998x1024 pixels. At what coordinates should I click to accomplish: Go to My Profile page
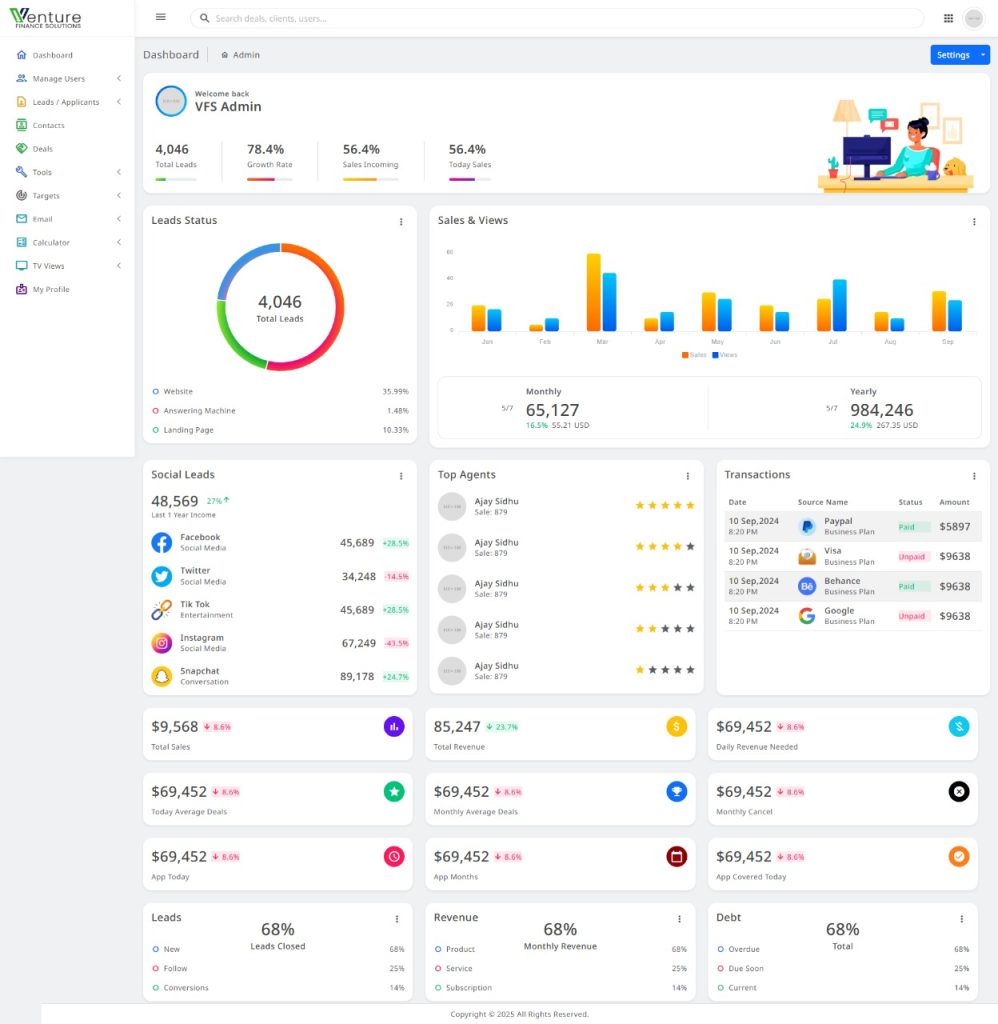point(50,290)
